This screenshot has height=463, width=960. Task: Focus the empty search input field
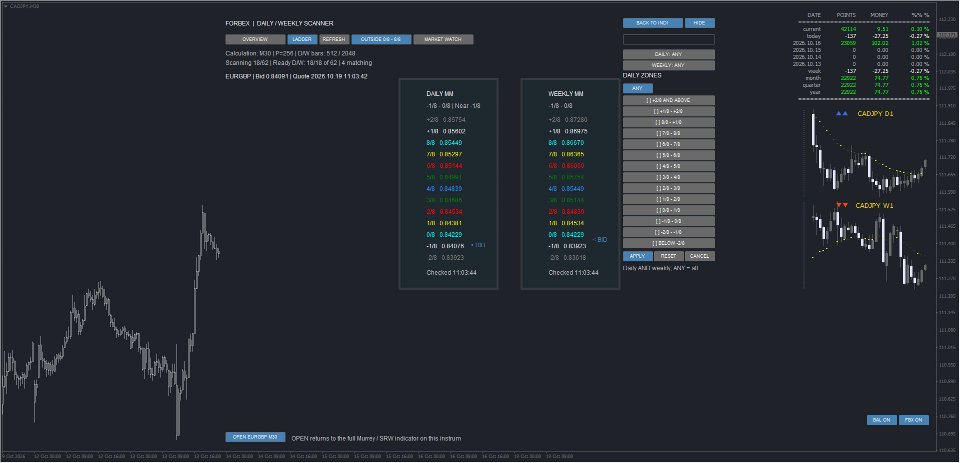point(669,39)
